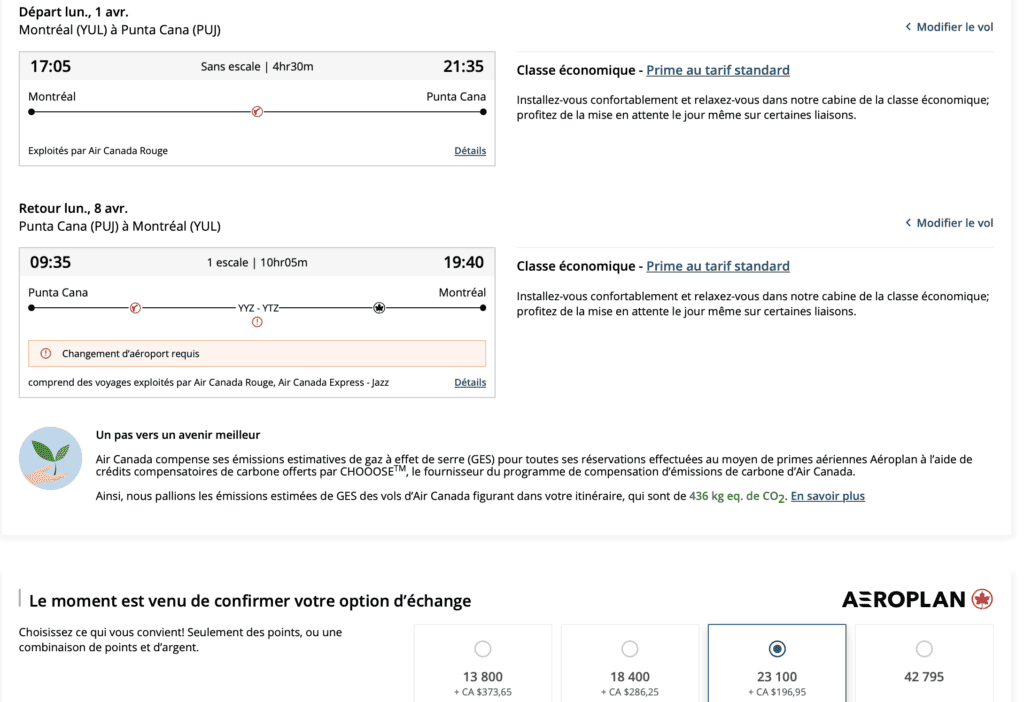Select the 23 100 points + CA $196,95 option
The height and width of the screenshot is (702, 1024).
click(777, 649)
